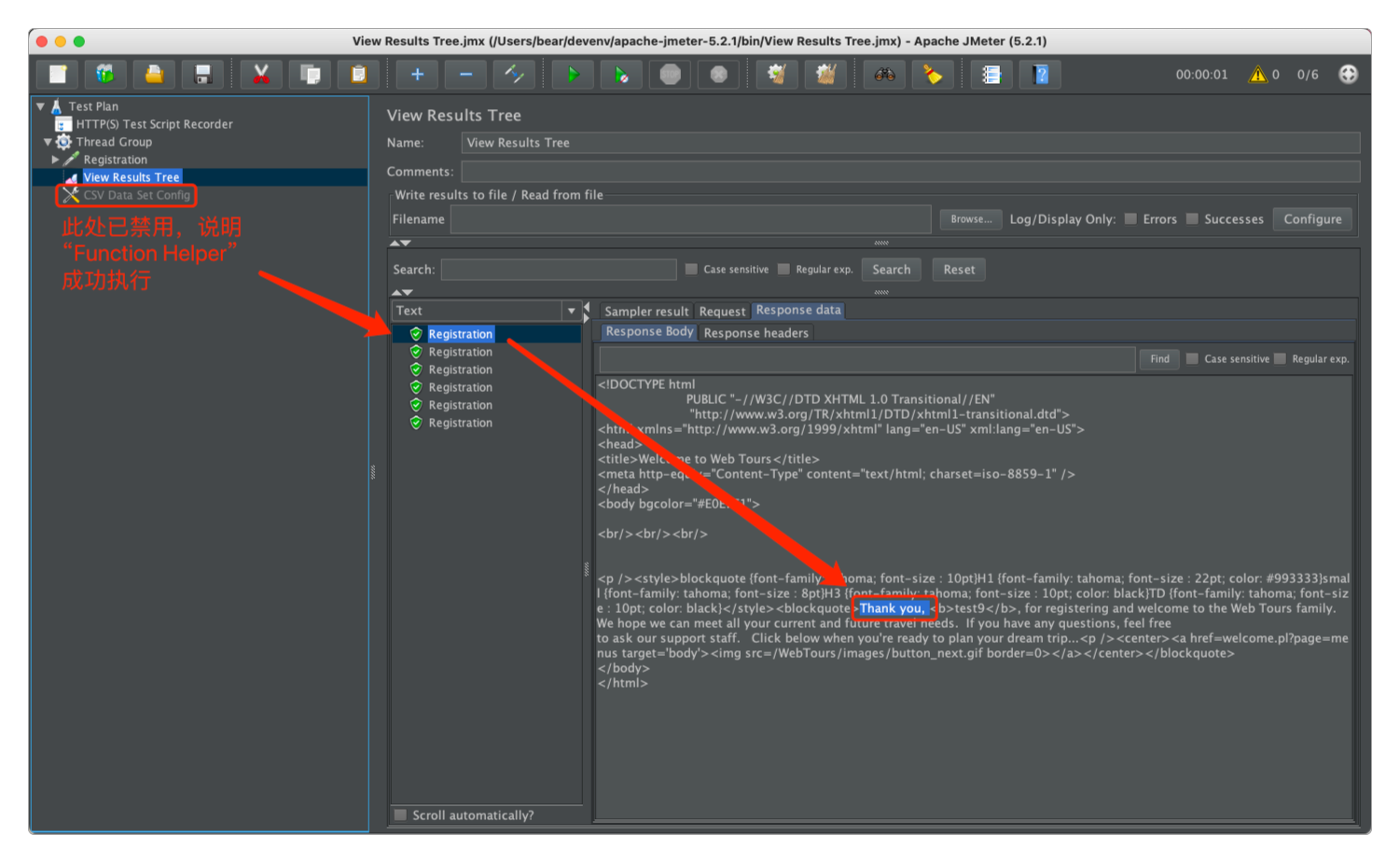Click the Cut scissors icon

pos(261,75)
